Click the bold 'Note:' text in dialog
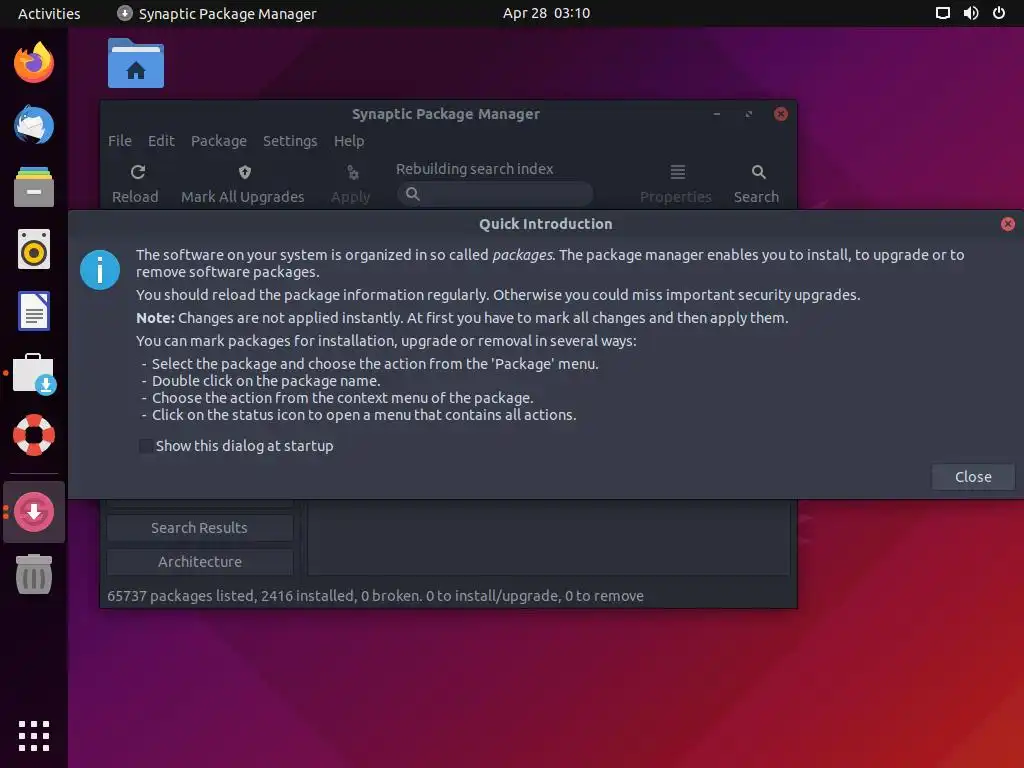 pyautogui.click(x=155, y=318)
